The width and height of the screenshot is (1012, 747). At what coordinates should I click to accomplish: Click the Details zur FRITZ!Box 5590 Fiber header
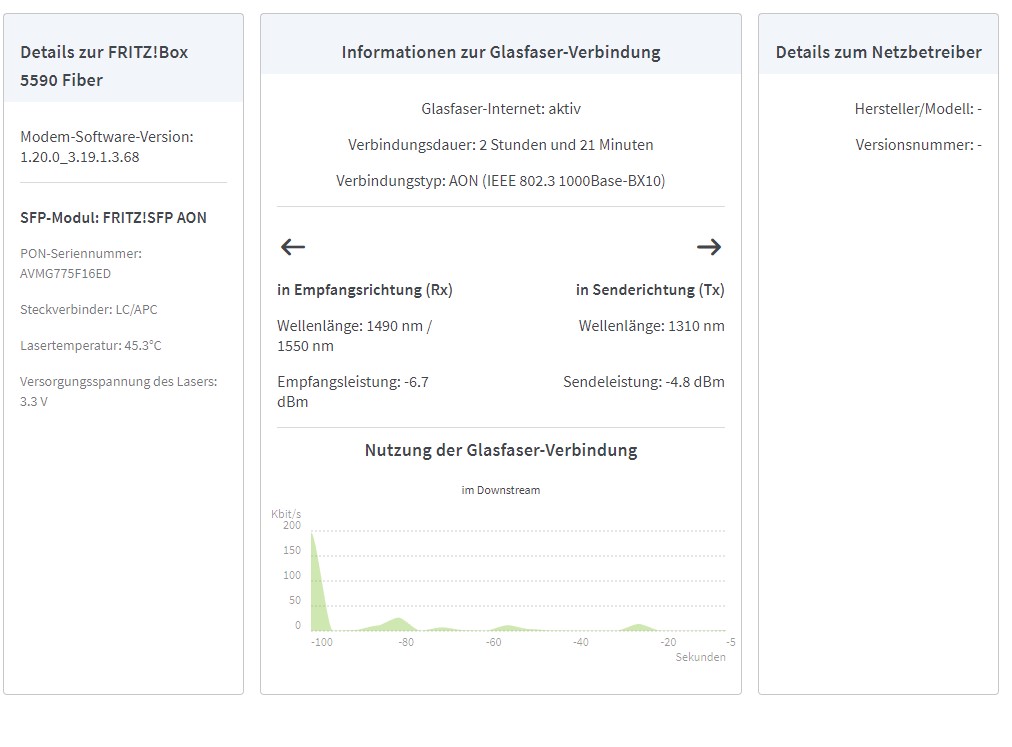click(x=104, y=66)
